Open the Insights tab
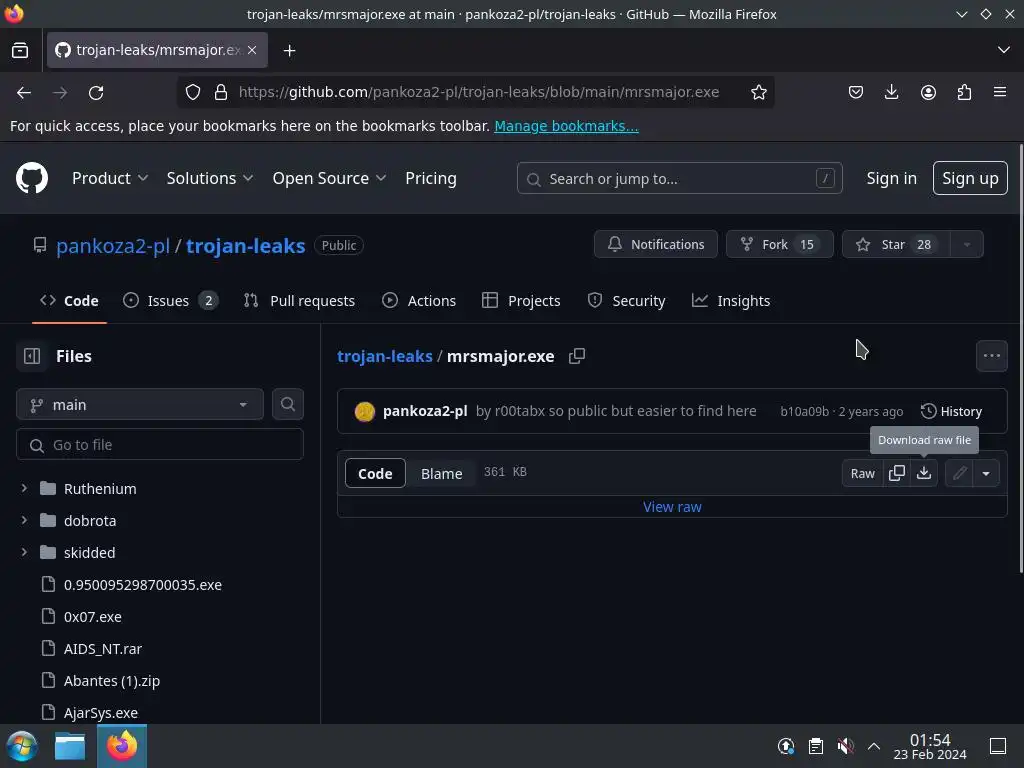1024x768 pixels. (731, 300)
